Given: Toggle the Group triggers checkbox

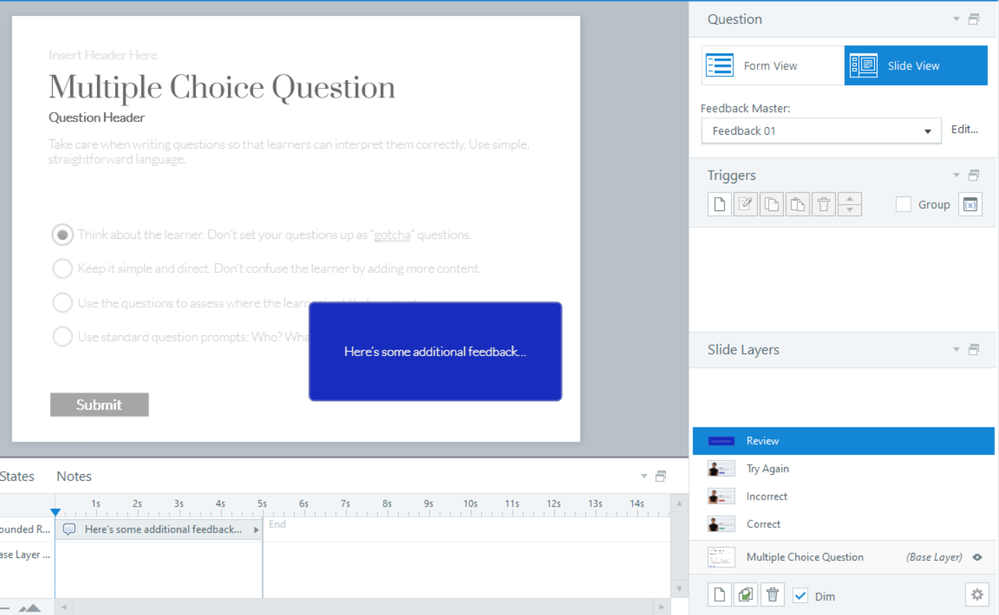Looking at the screenshot, I should 903,205.
